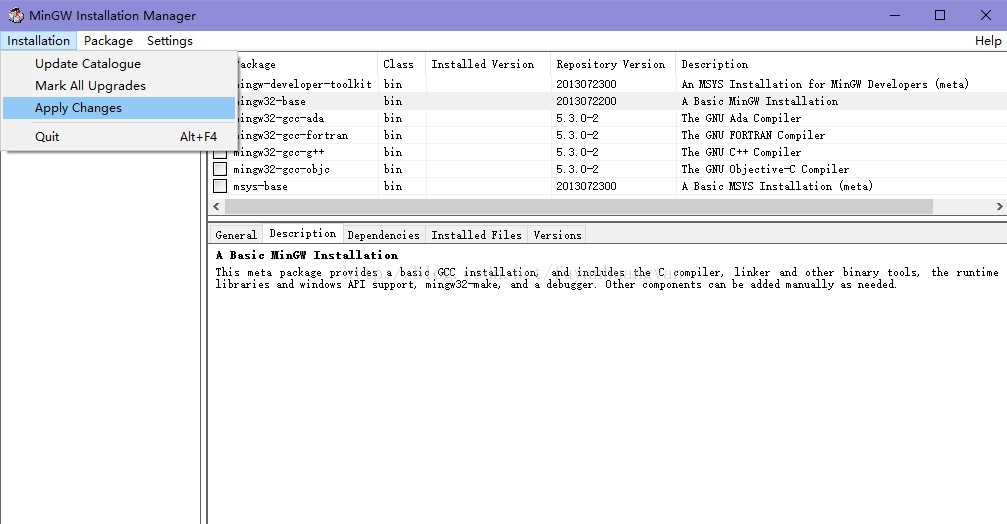Toggle checkbox for msys-base package
The width and height of the screenshot is (1007, 524).
(220, 186)
